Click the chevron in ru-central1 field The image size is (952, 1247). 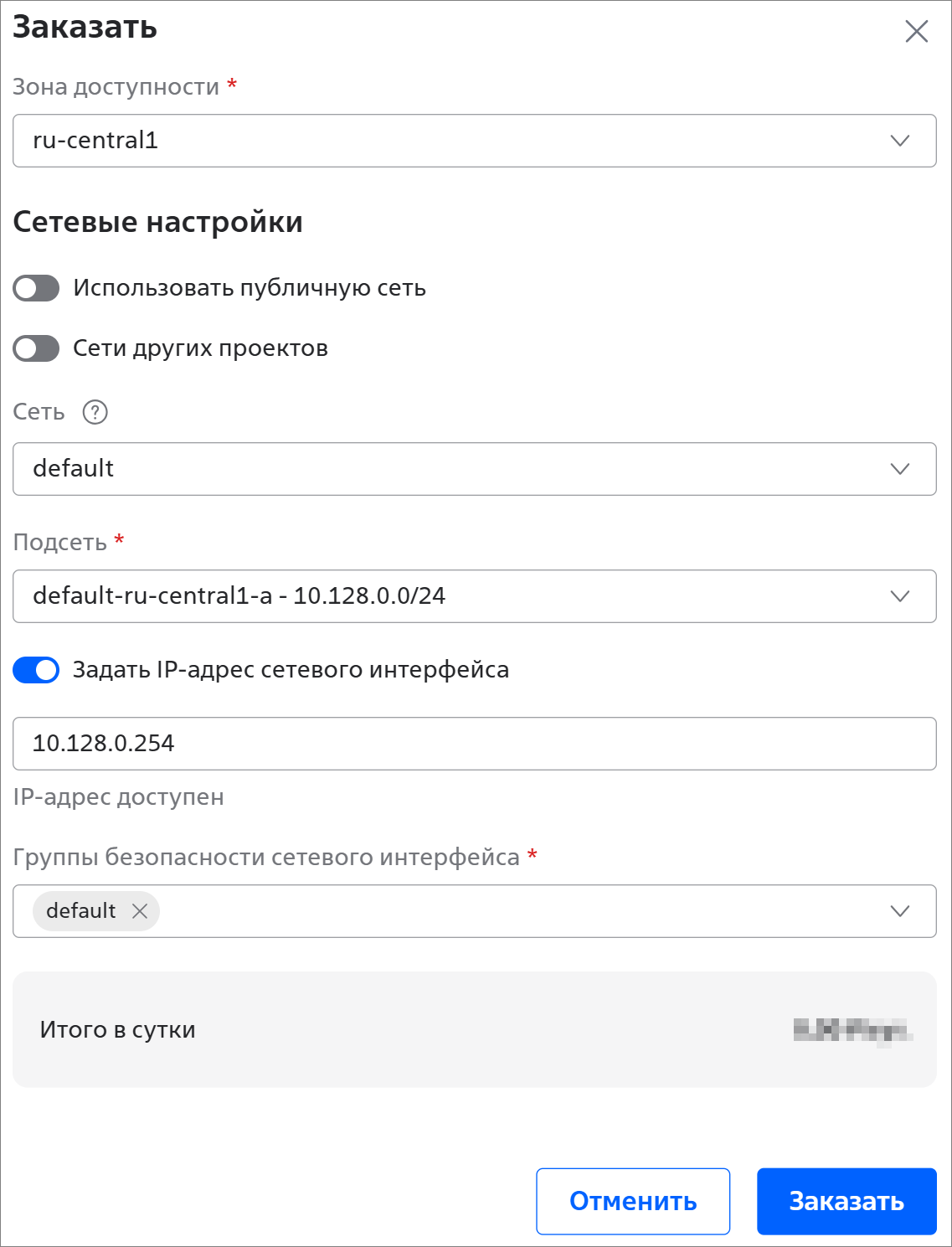click(x=900, y=141)
